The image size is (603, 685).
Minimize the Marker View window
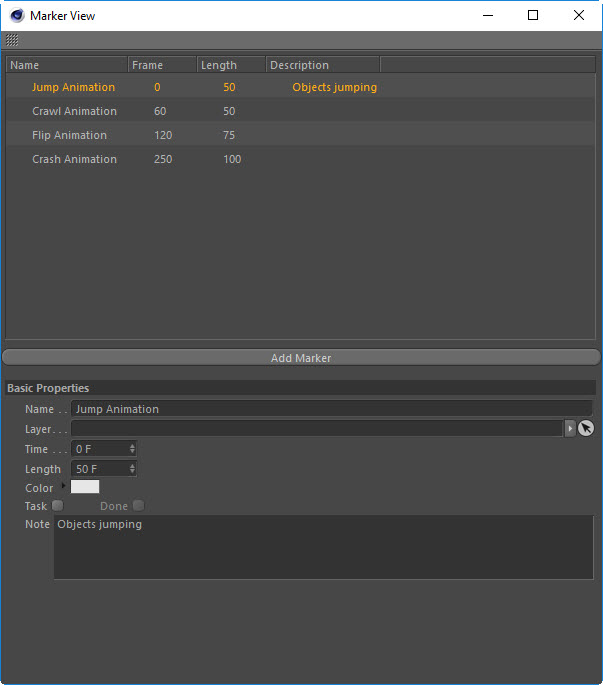coord(488,15)
